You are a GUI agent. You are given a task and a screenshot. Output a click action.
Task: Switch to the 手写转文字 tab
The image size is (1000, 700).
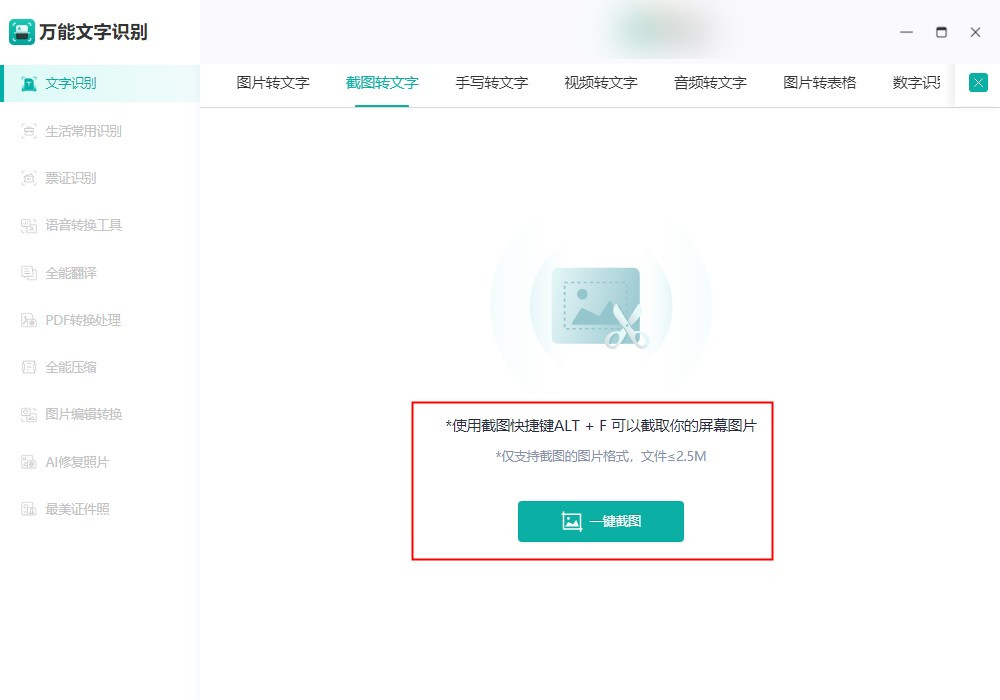pos(492,84)
